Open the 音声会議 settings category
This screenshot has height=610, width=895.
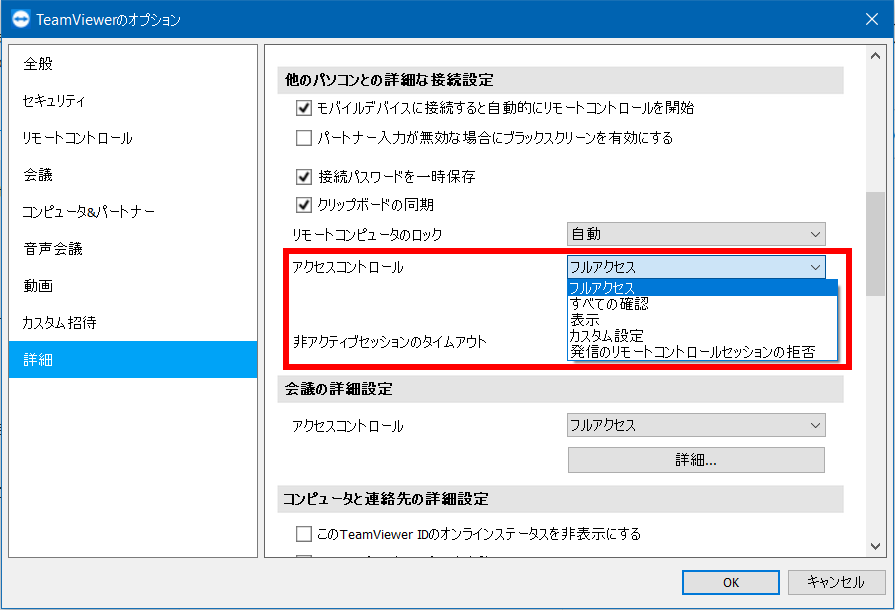[133, 249]
